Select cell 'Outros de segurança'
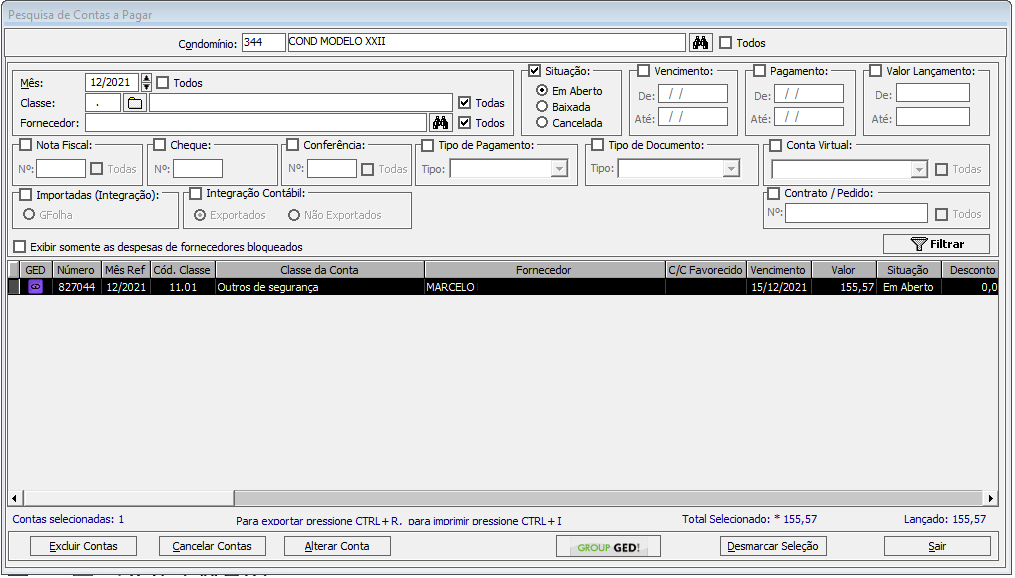1015x578 pixels. click(x=319, y=287)
